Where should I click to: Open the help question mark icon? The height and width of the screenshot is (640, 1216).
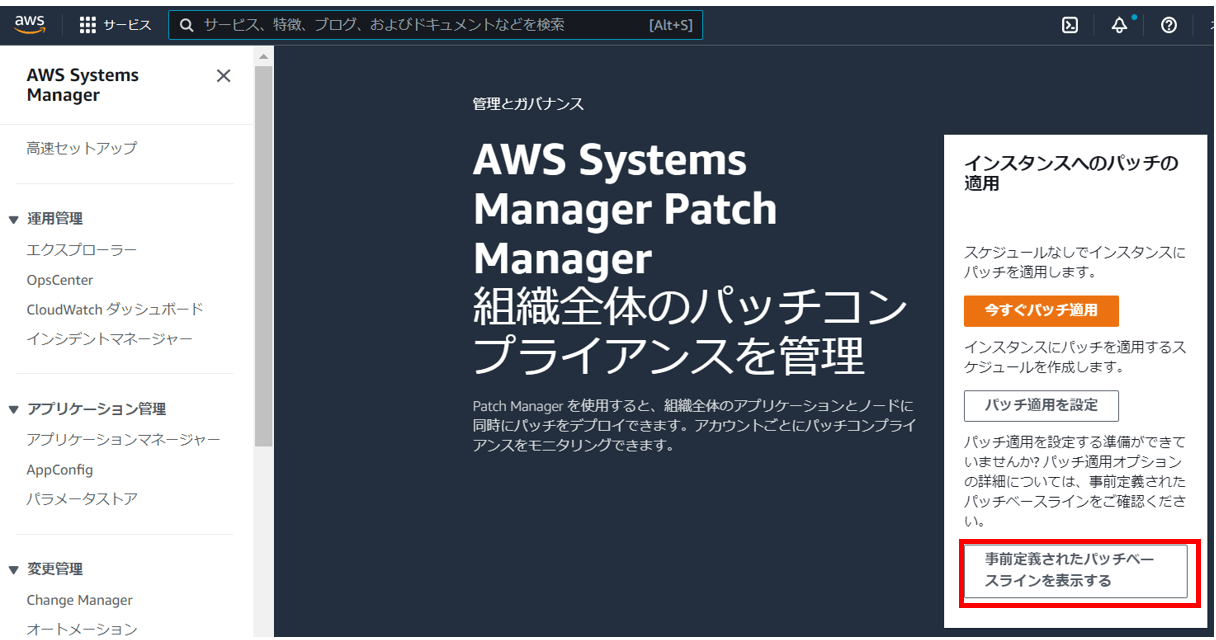click(x=1169, y=26)
